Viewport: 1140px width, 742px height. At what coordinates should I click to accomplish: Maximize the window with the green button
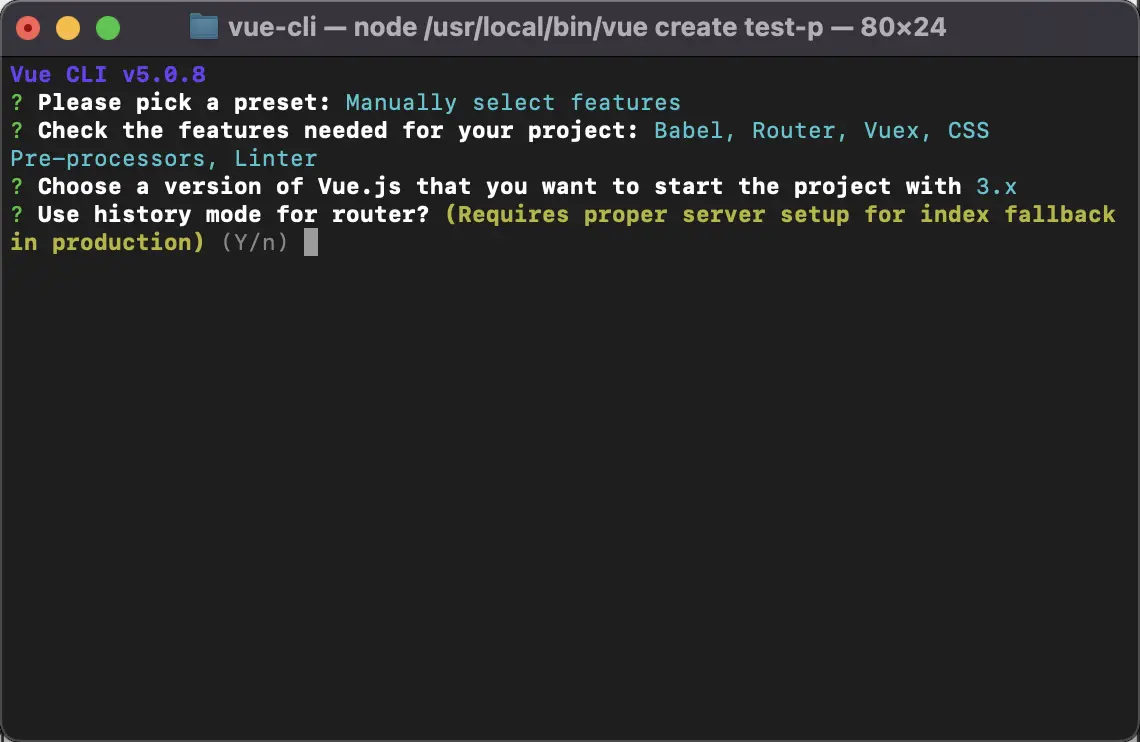[108, 28]
